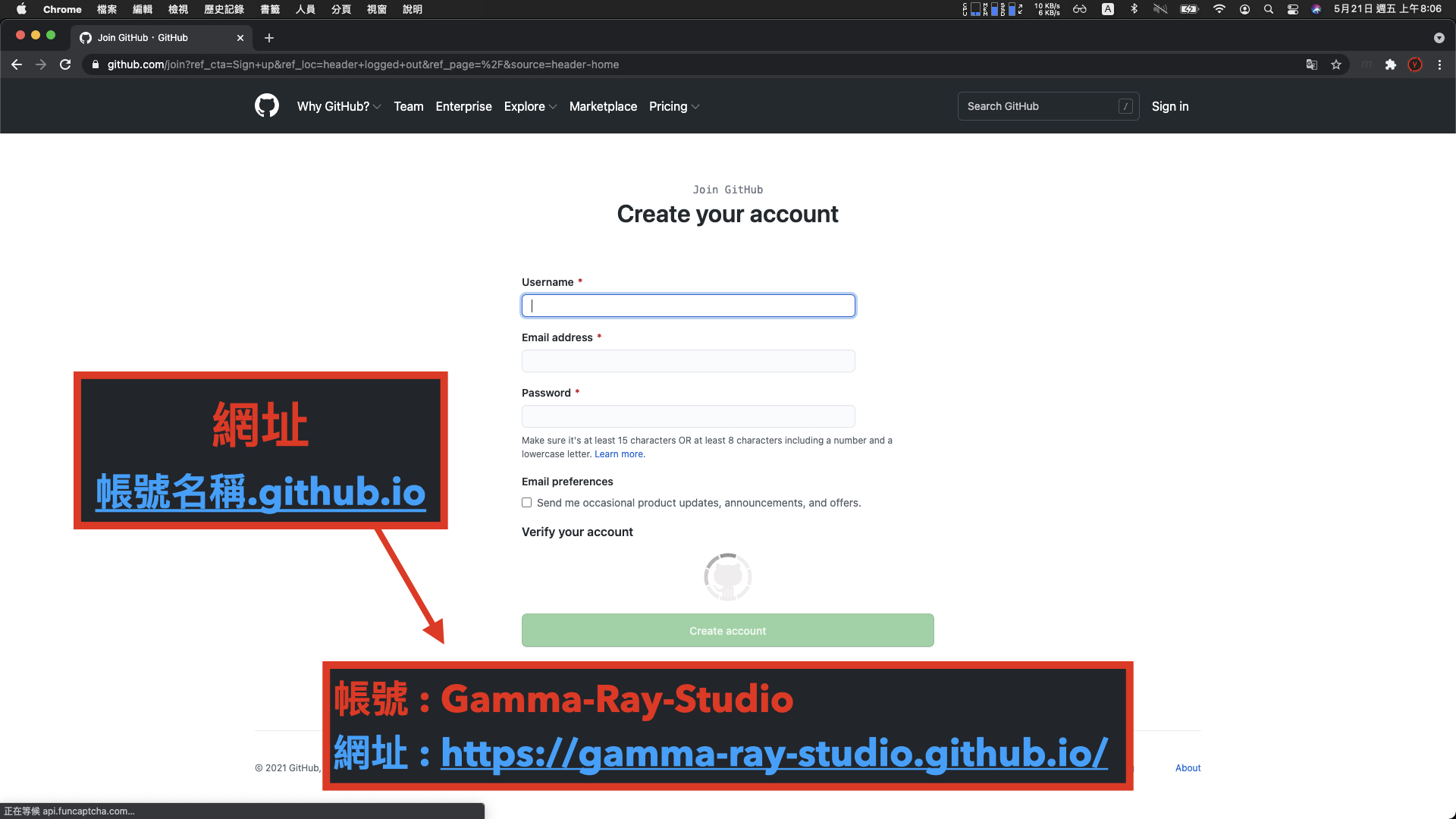Click the tab search arrow in Chrome
The image size is (1456, 819).
coord(1439,38)
